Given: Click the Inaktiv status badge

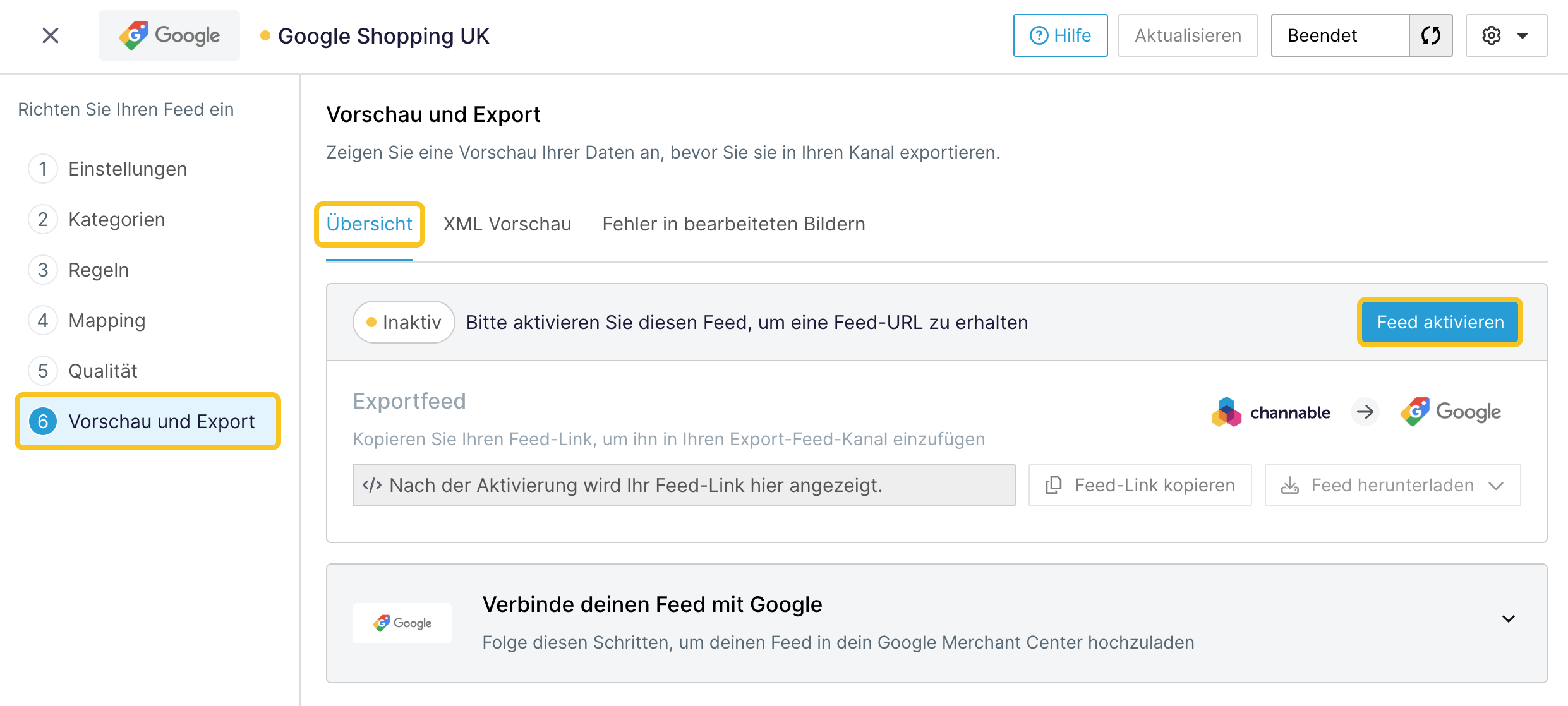Looking at the screenshot, I should coord(404,322).
